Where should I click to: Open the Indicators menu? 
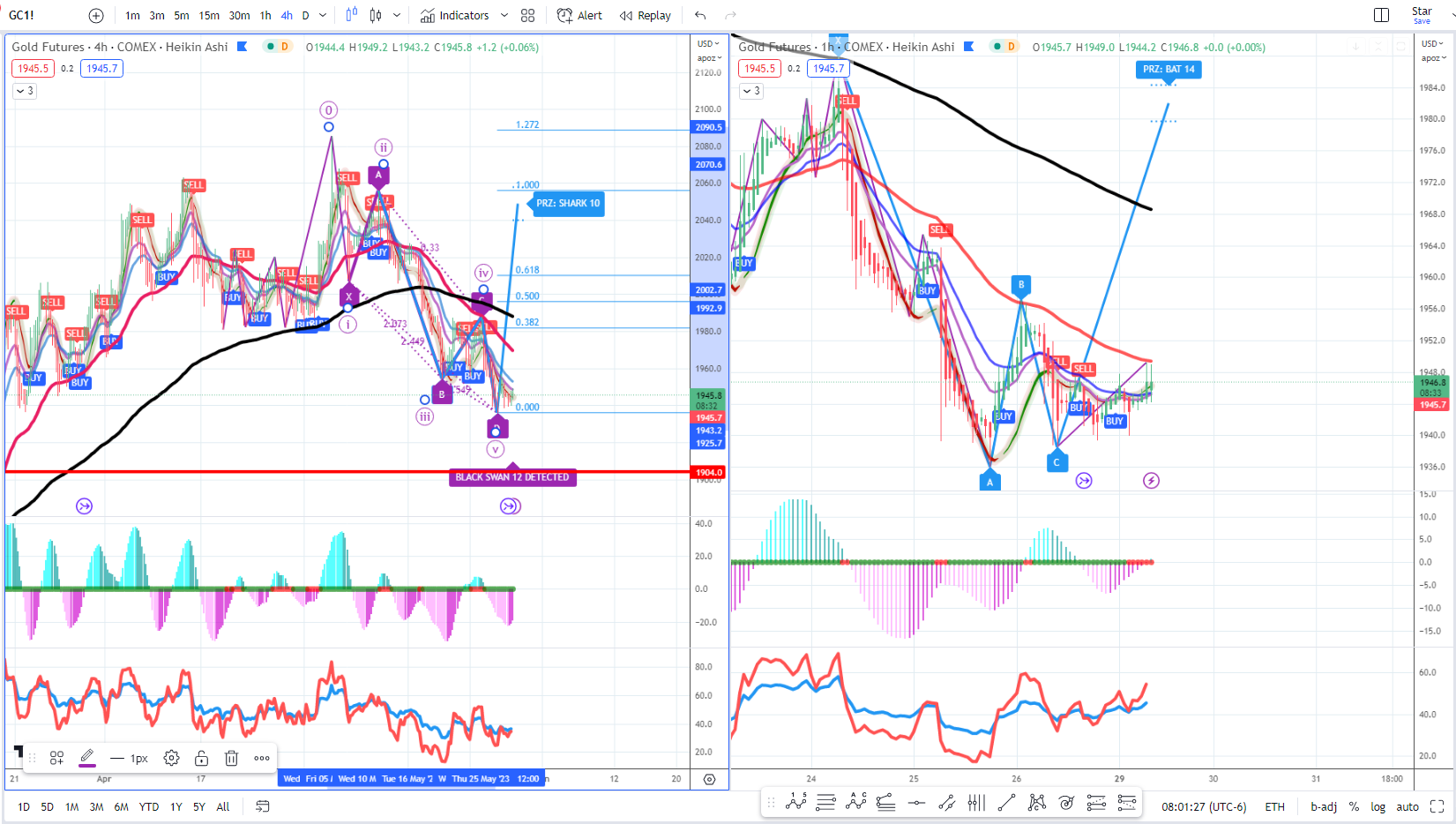click(x=454, y=15)
